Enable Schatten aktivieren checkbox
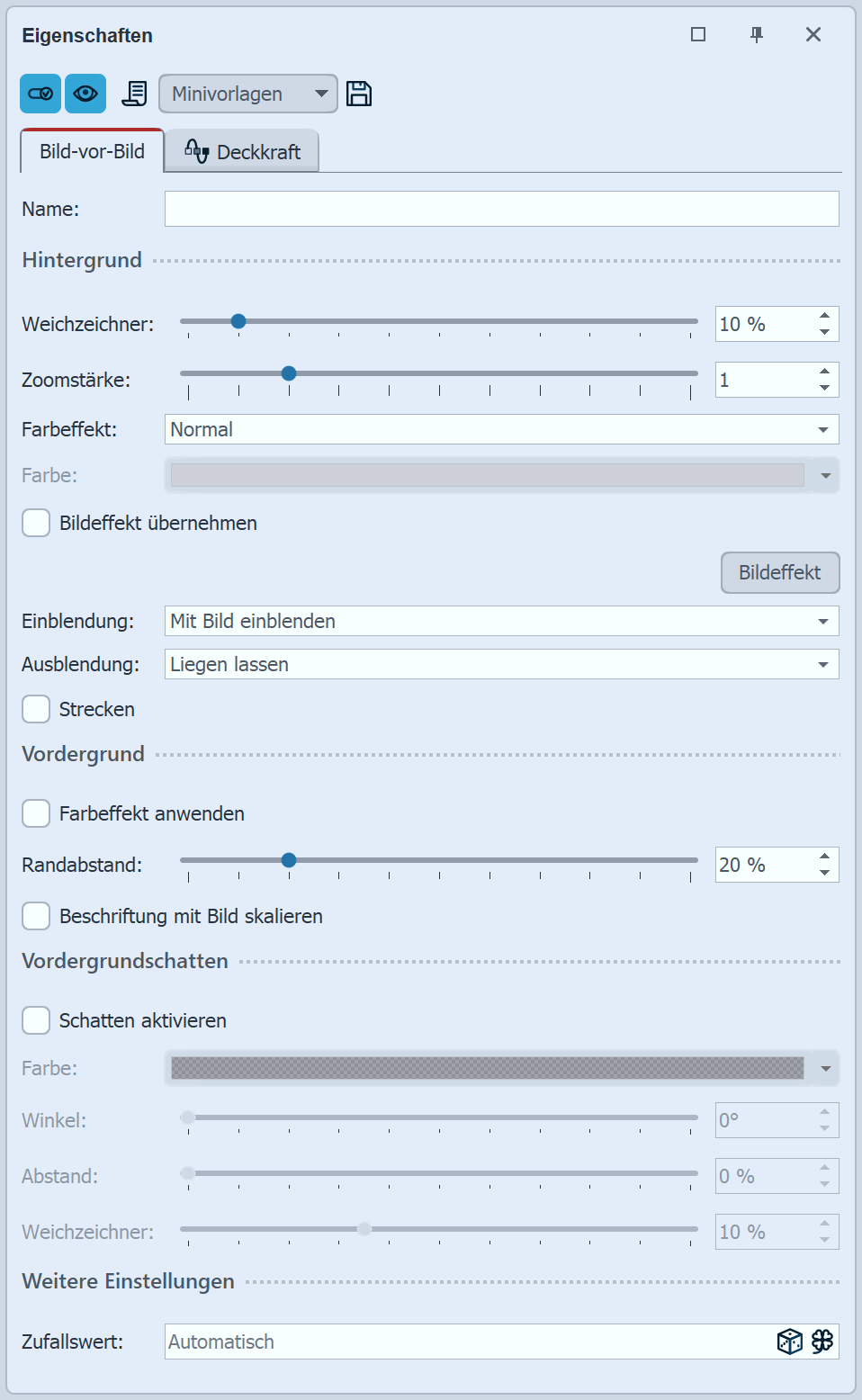Image resolution: width=862 pixels, height=1400 pixels. tap(36, 1020)
